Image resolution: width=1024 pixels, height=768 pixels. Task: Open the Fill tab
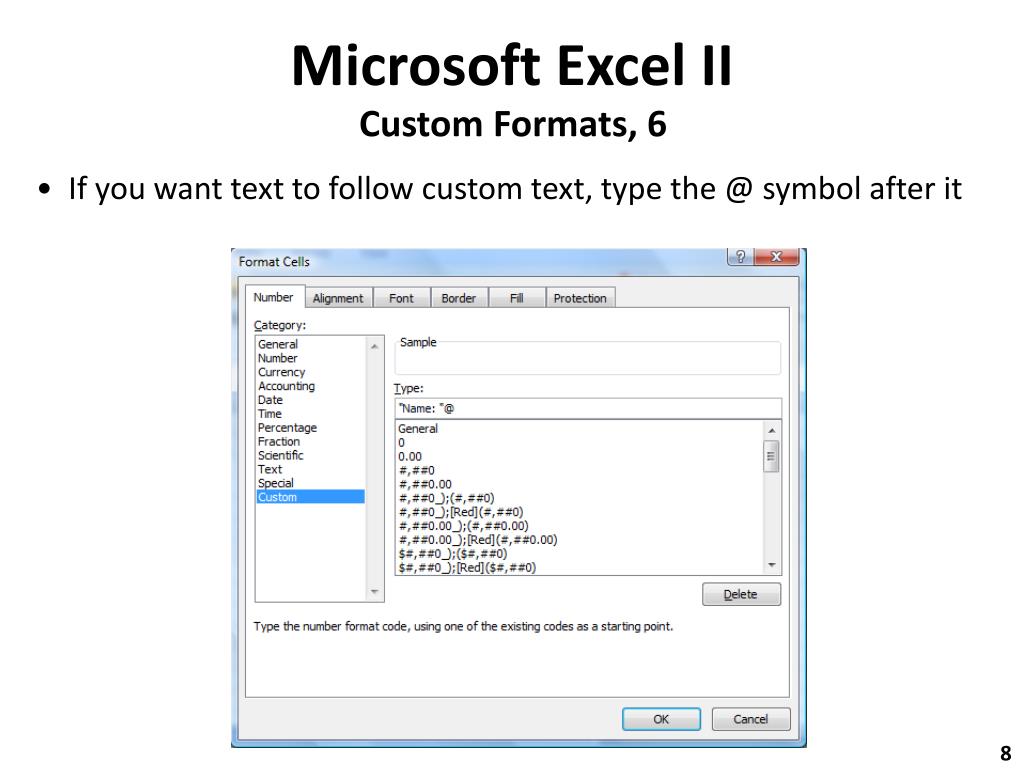point(517,298)
